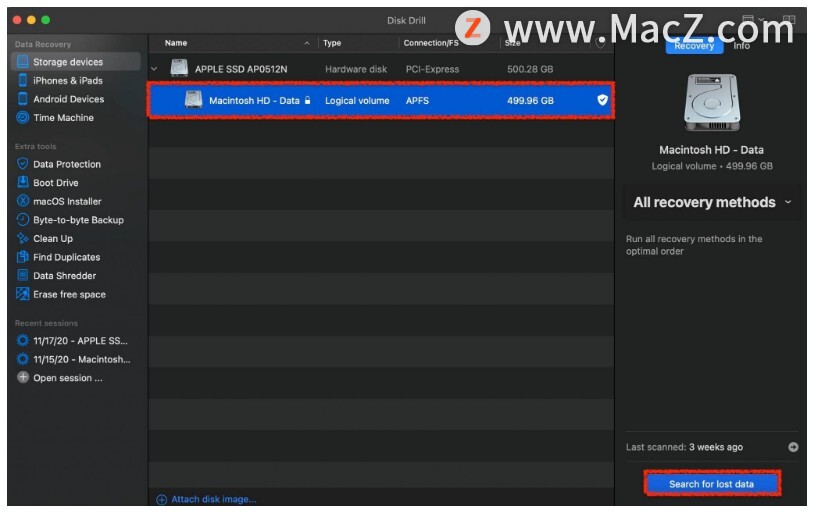
Task: Click large hard drive image in right panel
Action: click(712, 102)
